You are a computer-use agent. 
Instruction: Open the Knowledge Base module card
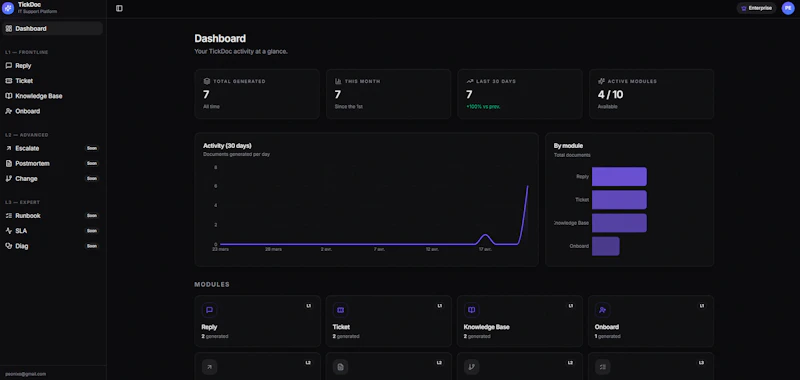(x=520, y=321)
